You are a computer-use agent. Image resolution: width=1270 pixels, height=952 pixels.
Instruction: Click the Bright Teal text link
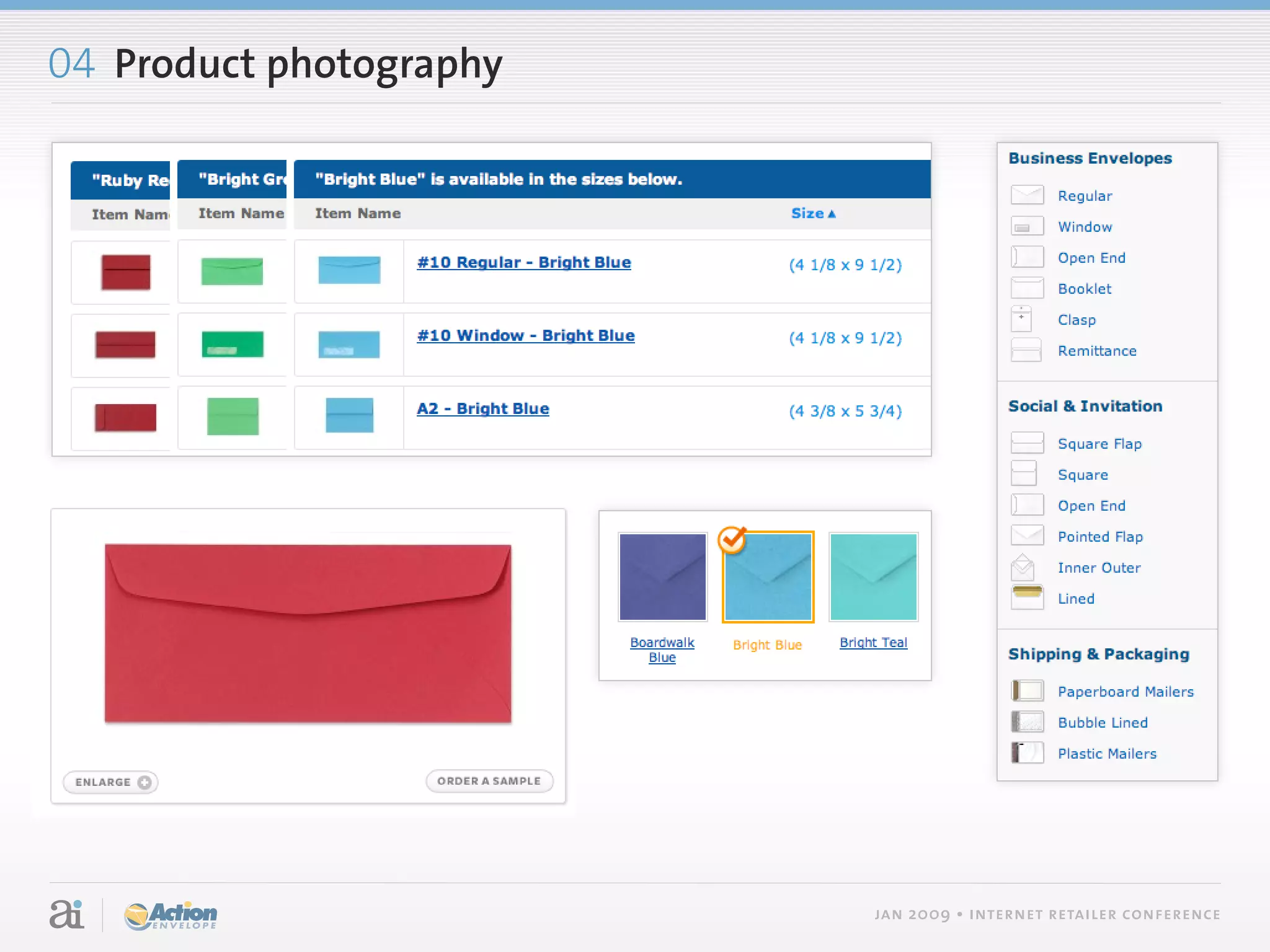point(873,643)
